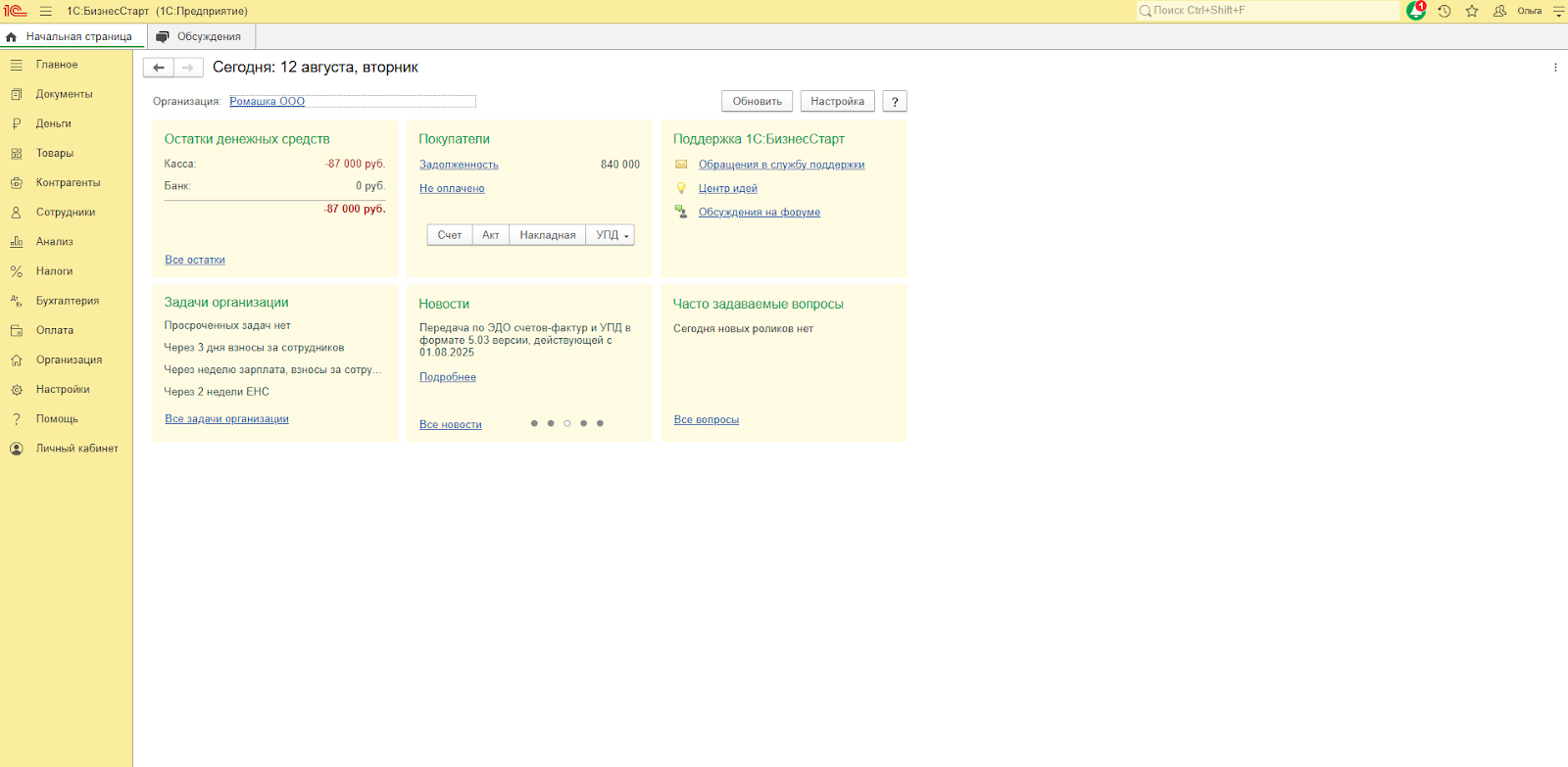The image size is (1568, 767).
Task: Click the Поиск search field
Action: 1269,11
